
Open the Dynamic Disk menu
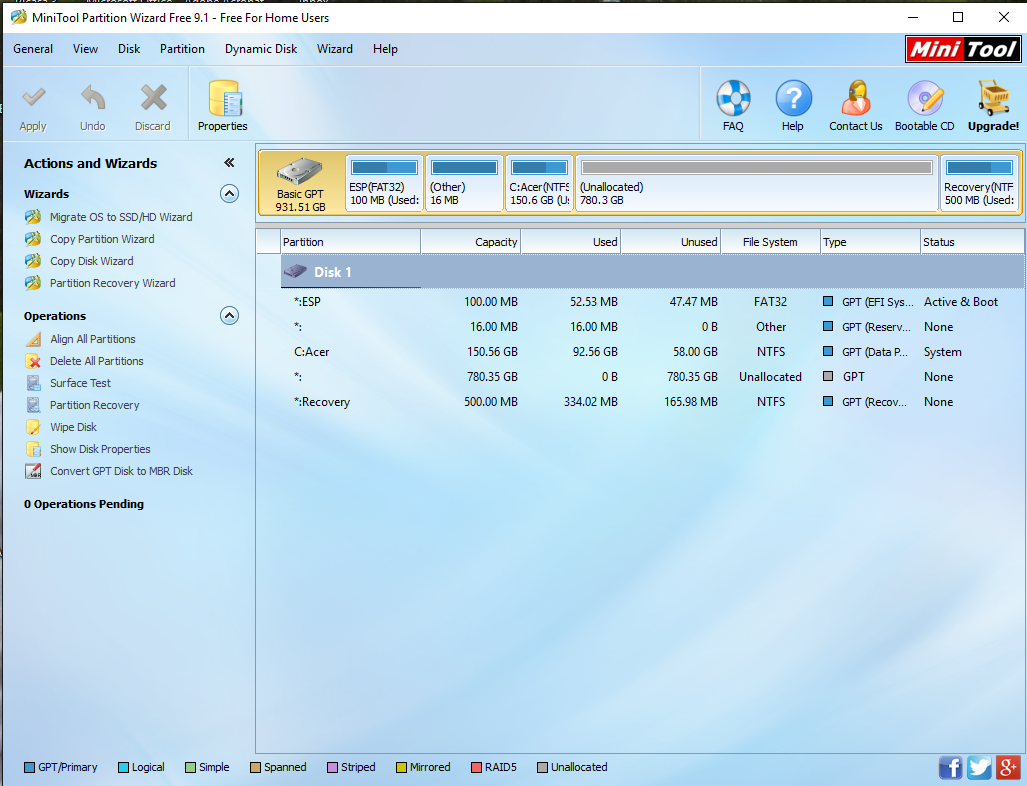coord(261,49)
